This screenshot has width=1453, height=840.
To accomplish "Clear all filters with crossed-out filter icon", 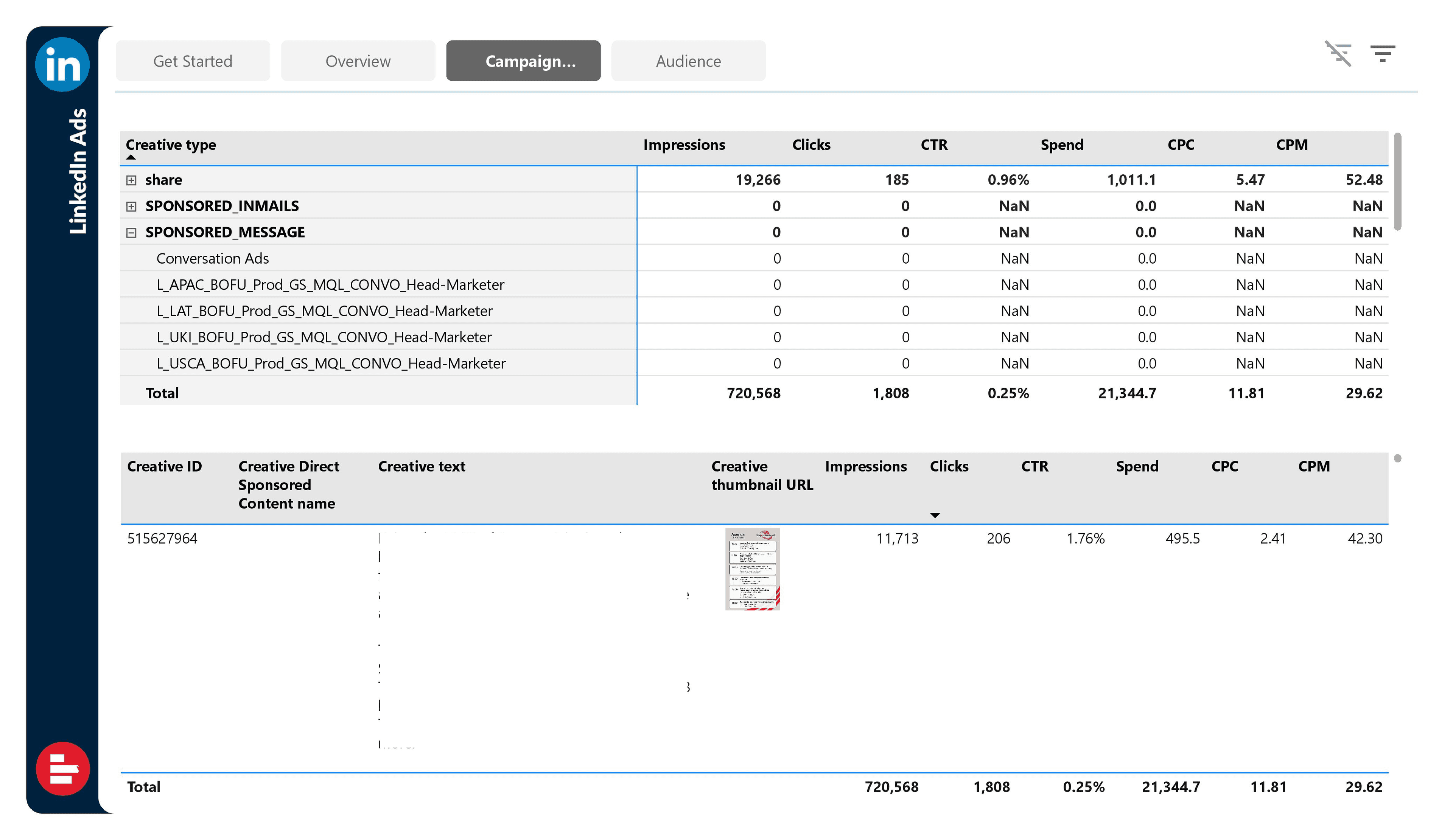I will (1338, 54).
